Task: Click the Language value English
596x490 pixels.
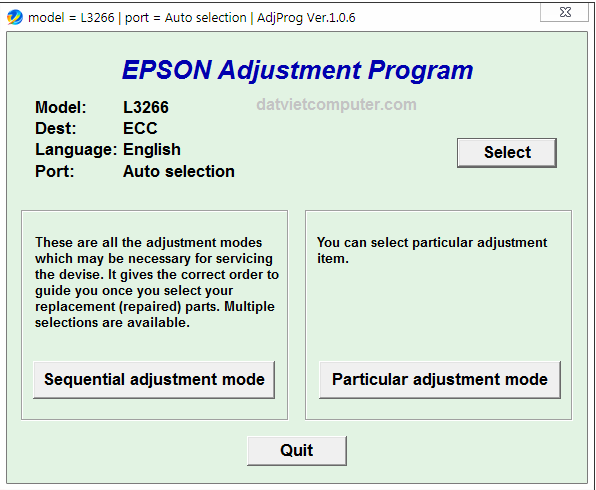Action: pos(152,150)
